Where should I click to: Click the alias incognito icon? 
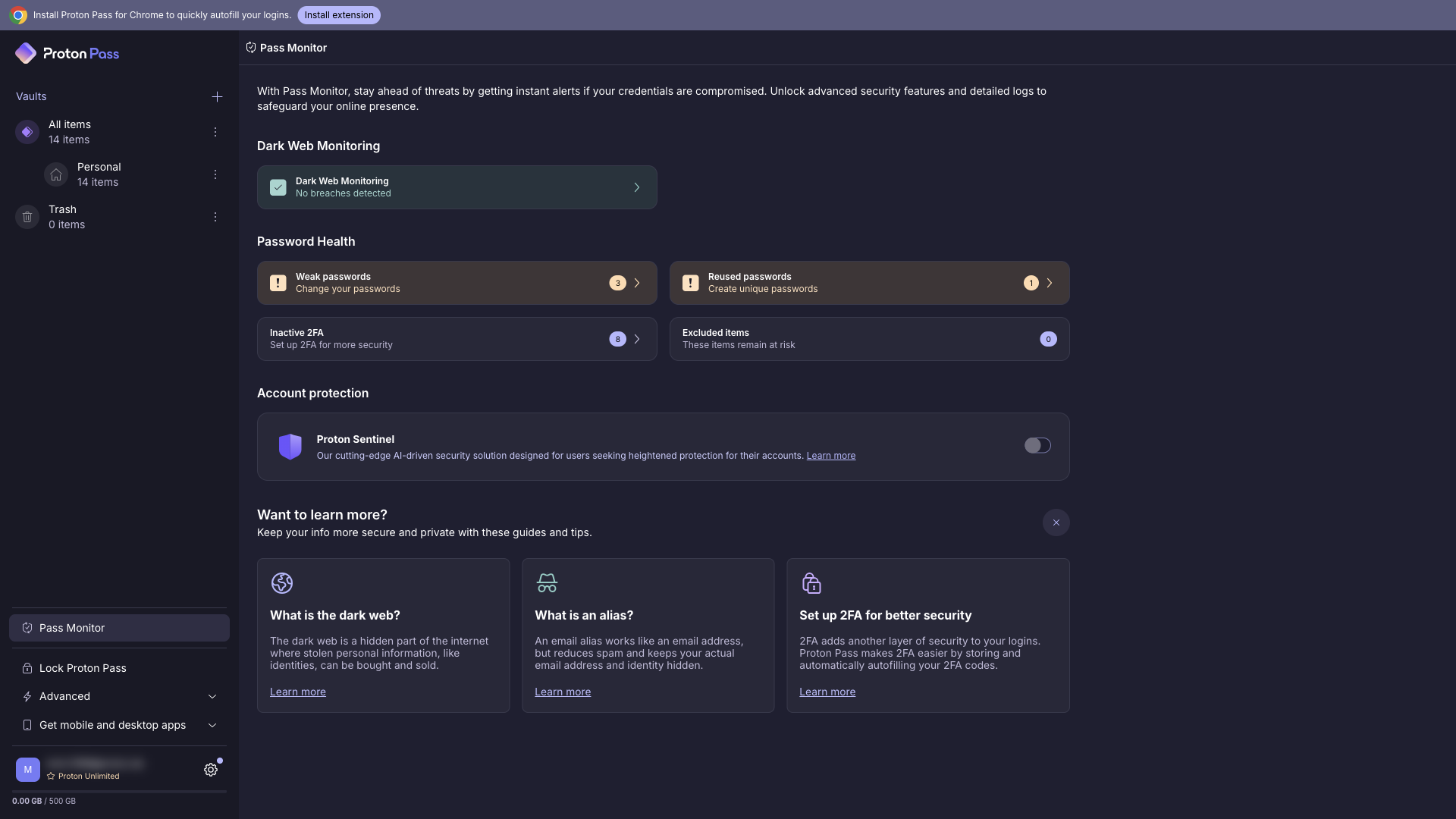(547, 583)
